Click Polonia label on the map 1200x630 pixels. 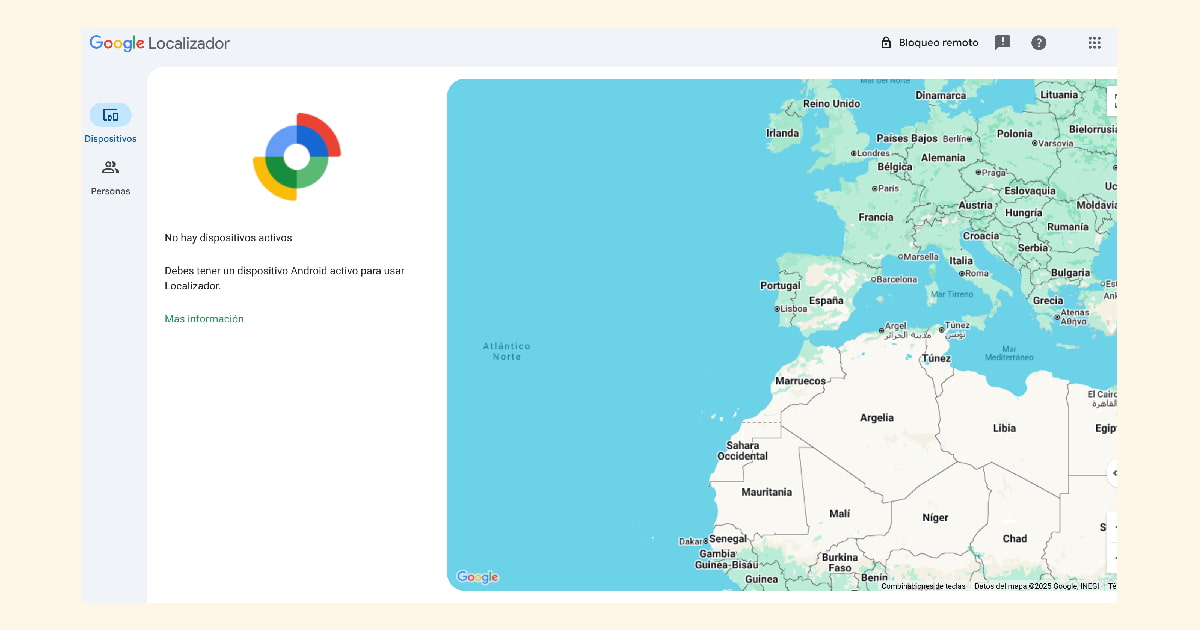[x=1015, y=133]
